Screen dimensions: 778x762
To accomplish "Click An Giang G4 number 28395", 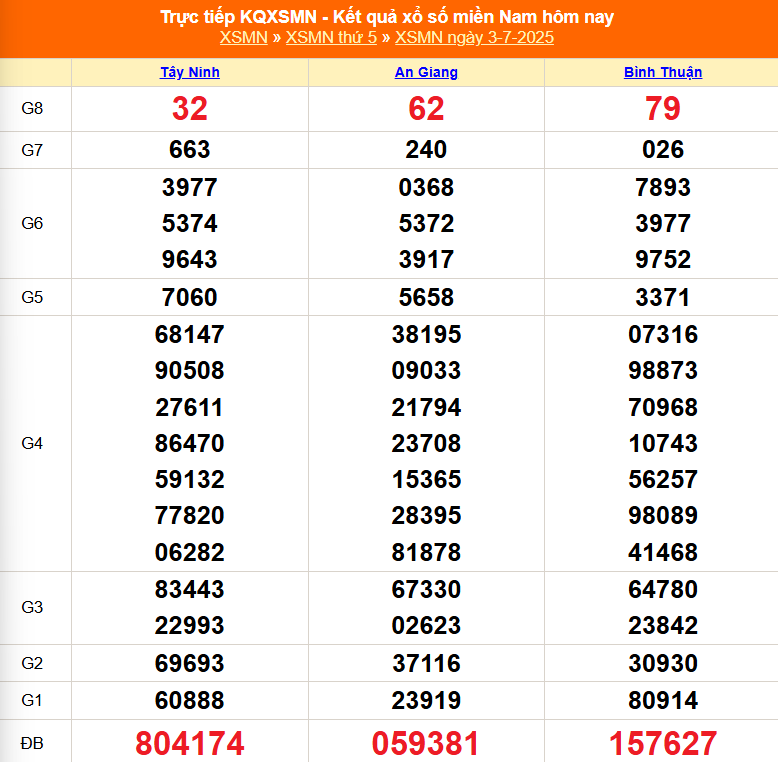I will coord(426,515).
